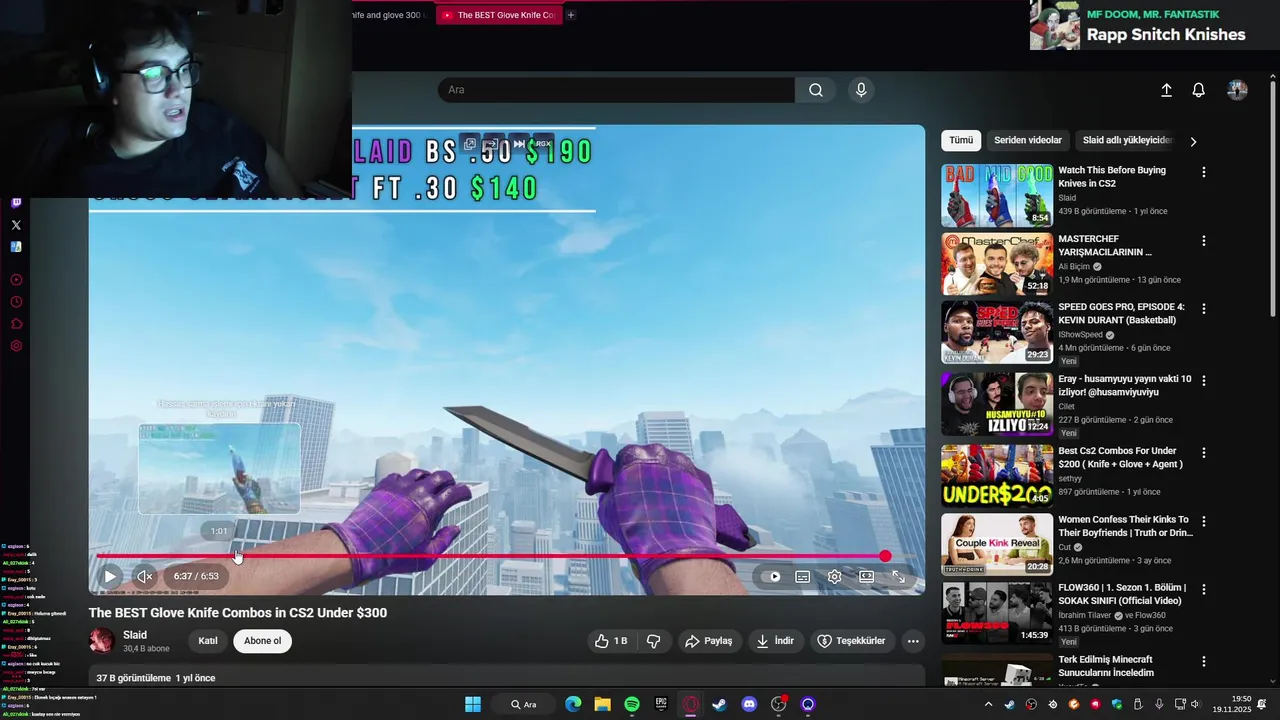Click the fast-forward overlay icon on video
1280x720 pixels.
coord(519,144)
